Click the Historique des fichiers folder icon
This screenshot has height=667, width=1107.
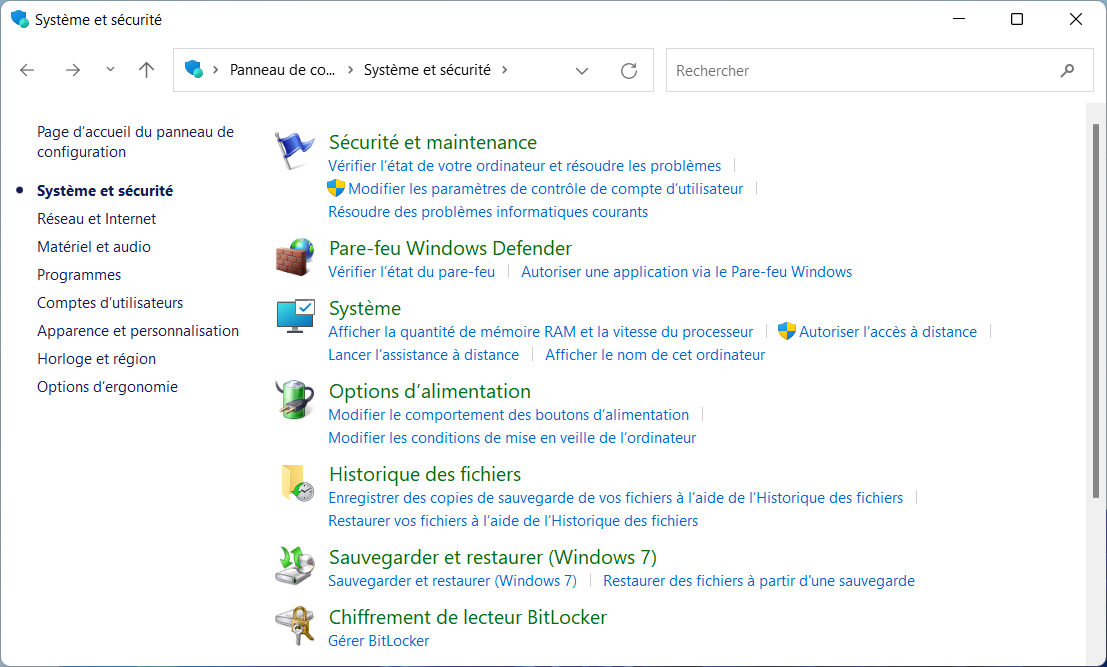tap(297, 483)
